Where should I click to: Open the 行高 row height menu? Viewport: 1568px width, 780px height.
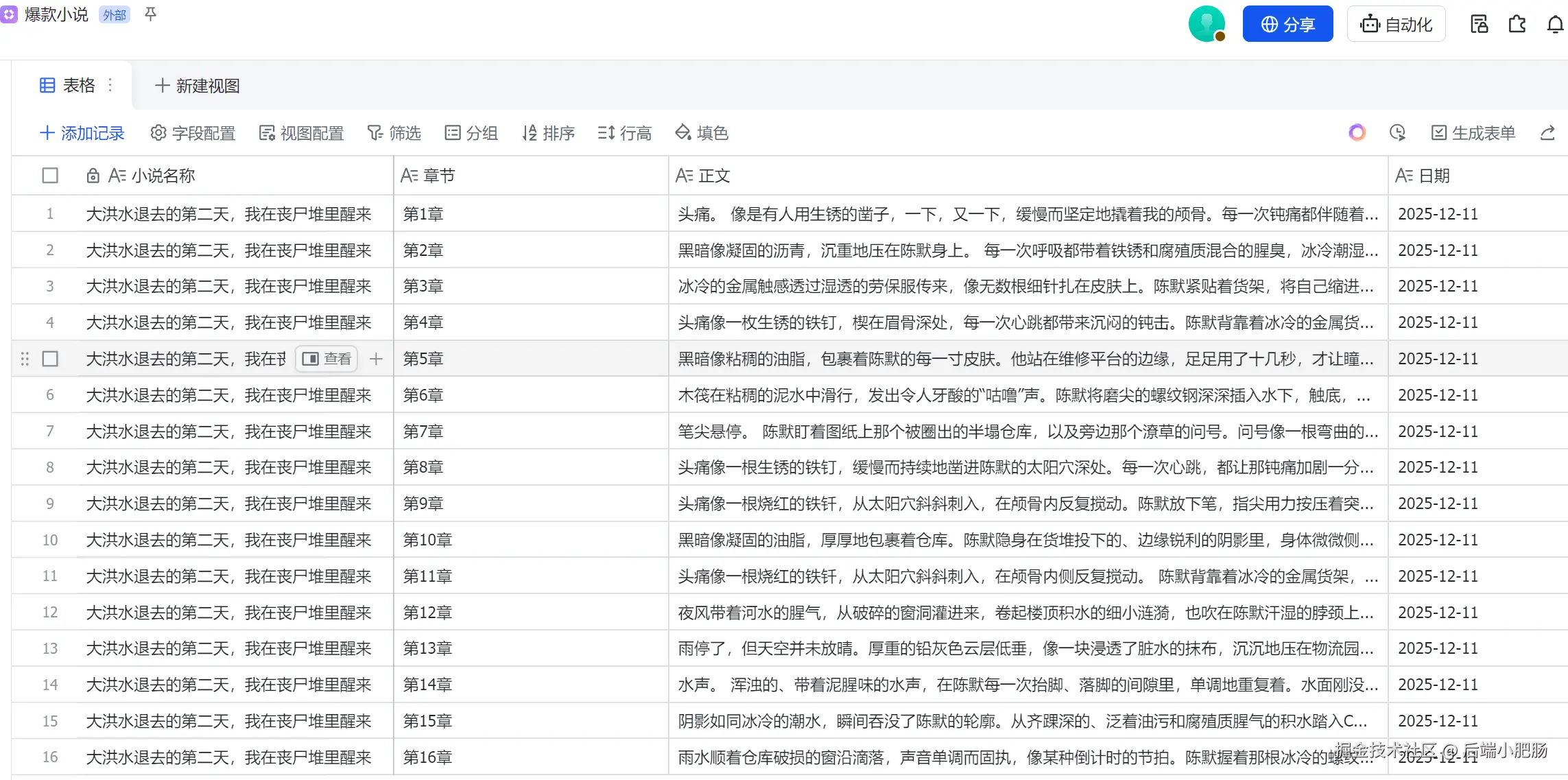tap(624, 132)
